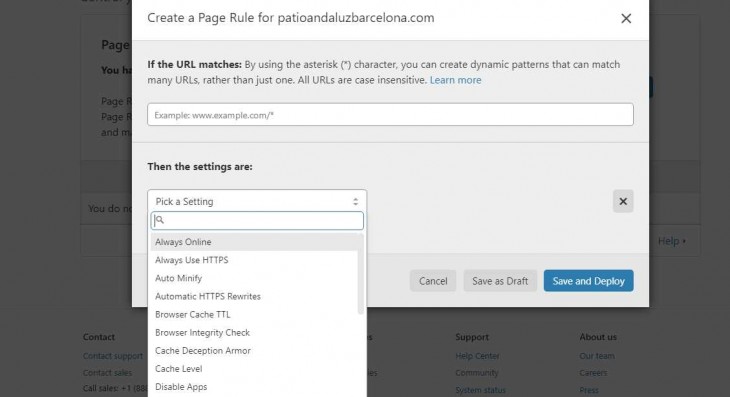
Task: Open Our team footer link
Action: [597, 356]
